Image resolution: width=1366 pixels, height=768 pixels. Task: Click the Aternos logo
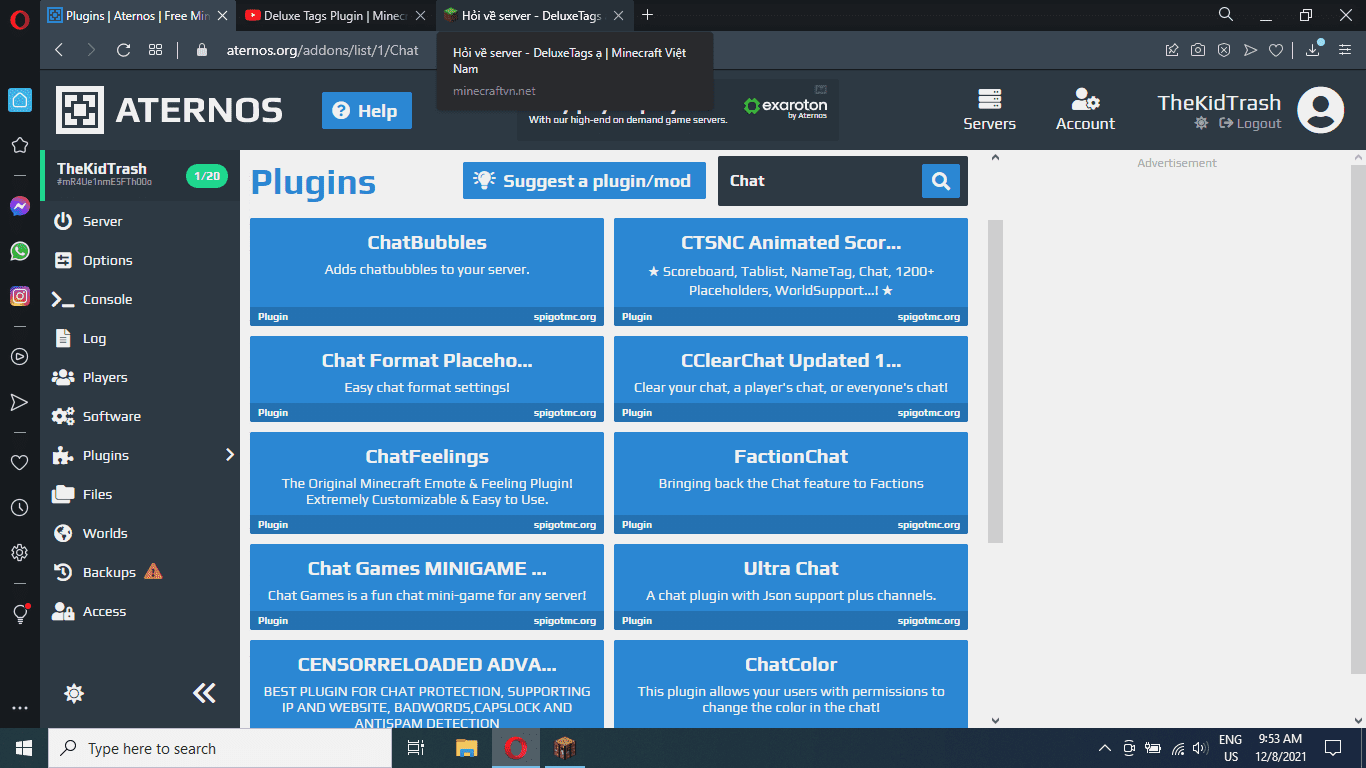click(169, 110)
